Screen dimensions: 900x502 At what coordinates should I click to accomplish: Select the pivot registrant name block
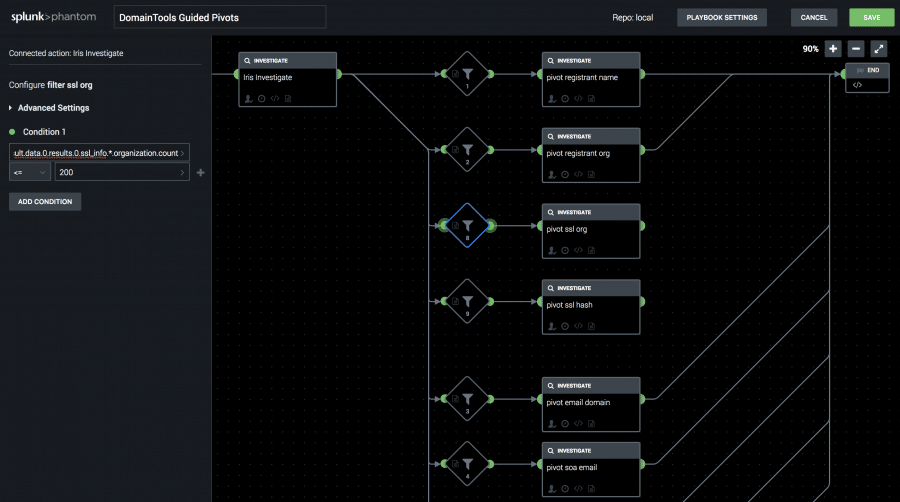(x=591, y=79)
